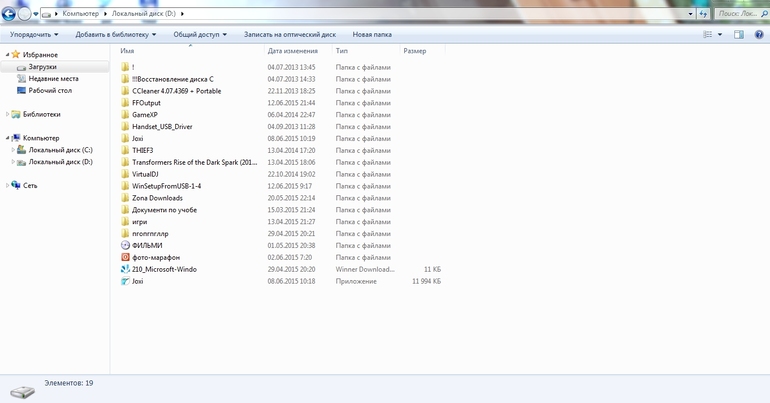The height and width of the screenshot is (403, 770).
Task: Open Недавние места in the sidebar
Action: (x=53, y=79)
